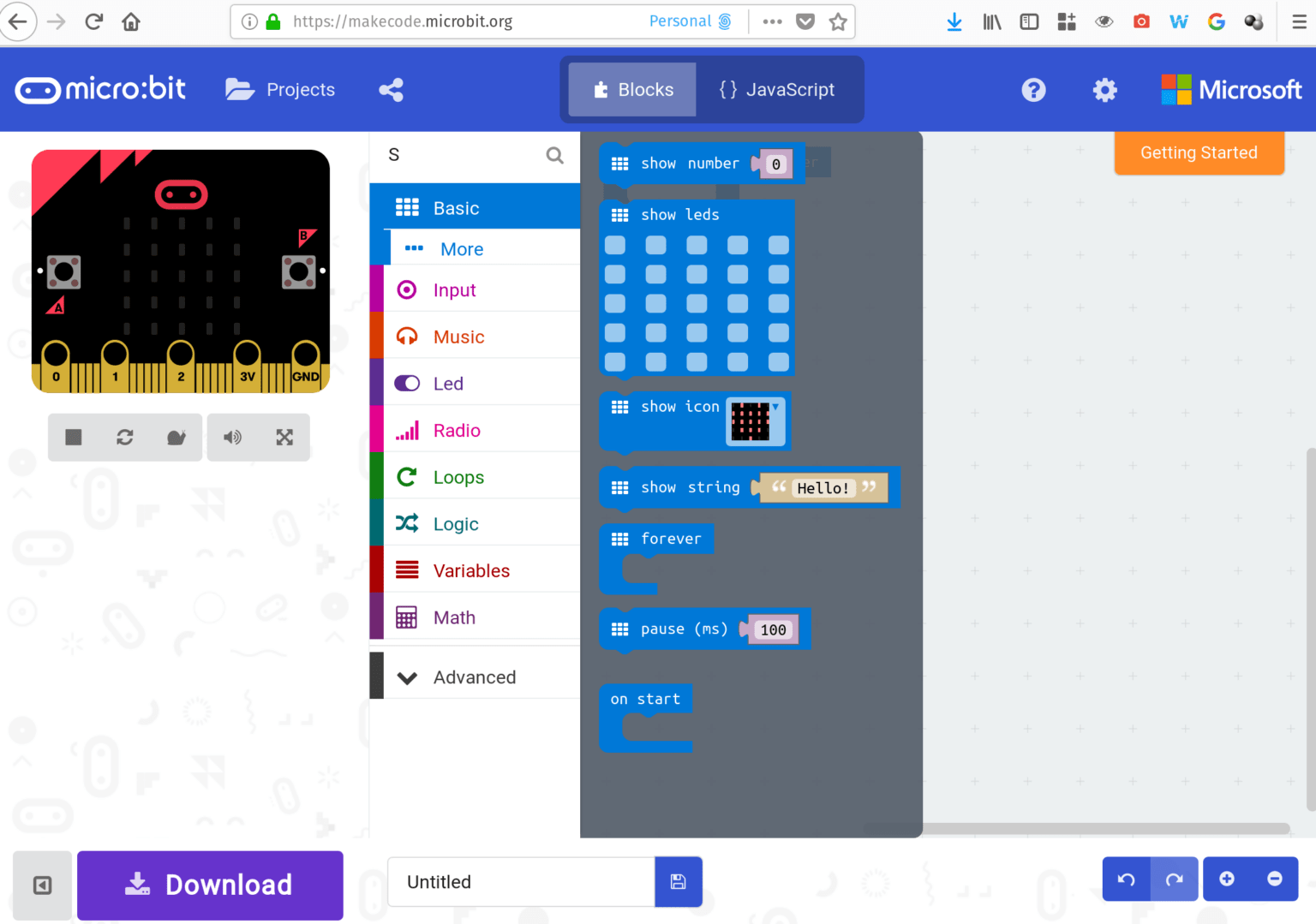Click the Getting Started button
Image resolution: width=1316 pixels, height=924 pixels.
1199,152
